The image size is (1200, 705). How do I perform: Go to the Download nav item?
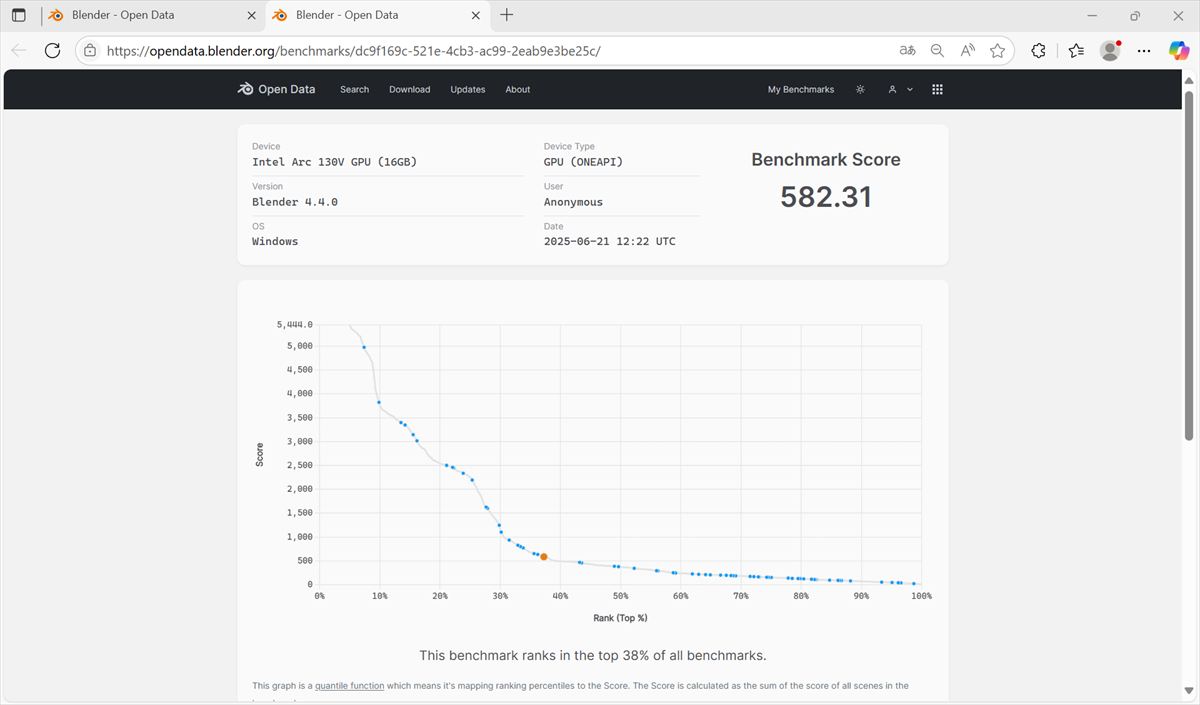(x=409, y=90)
